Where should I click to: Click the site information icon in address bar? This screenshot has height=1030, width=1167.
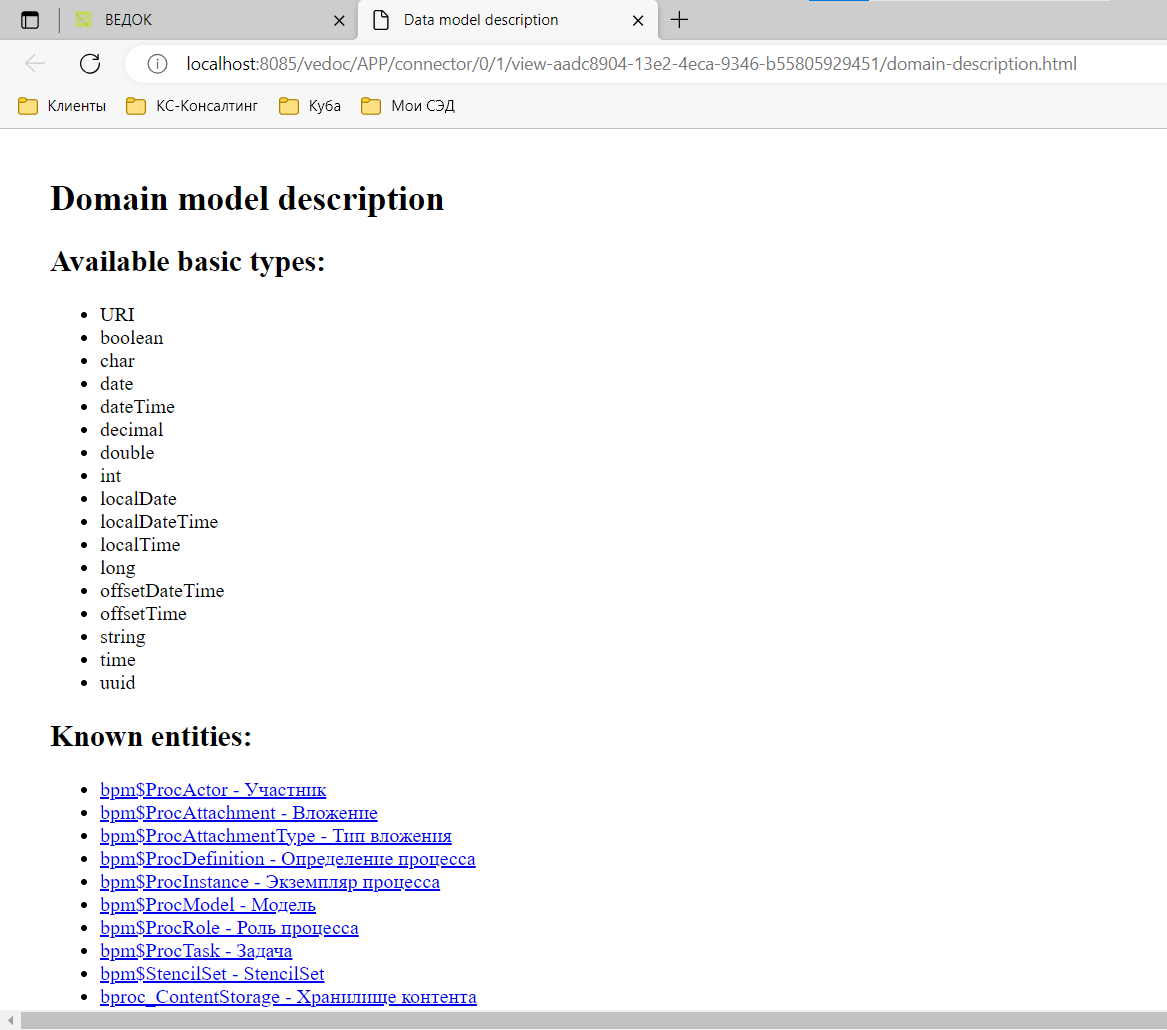(x=157, y=64)
